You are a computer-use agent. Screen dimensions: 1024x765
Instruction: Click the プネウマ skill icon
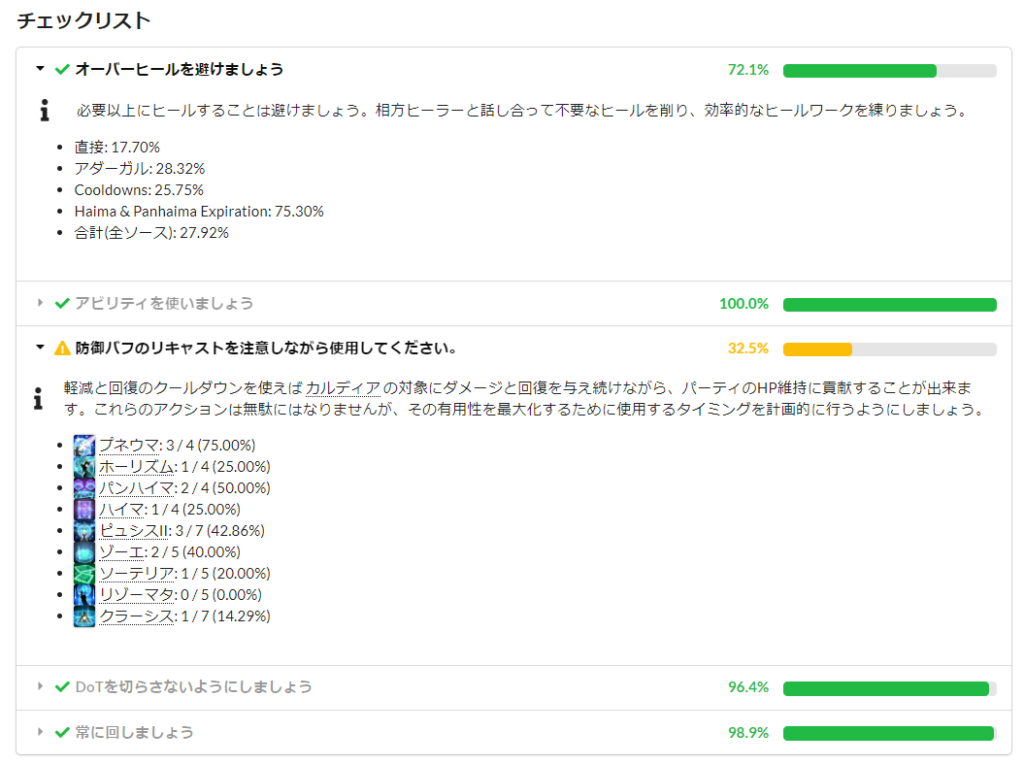coord(84,446)
